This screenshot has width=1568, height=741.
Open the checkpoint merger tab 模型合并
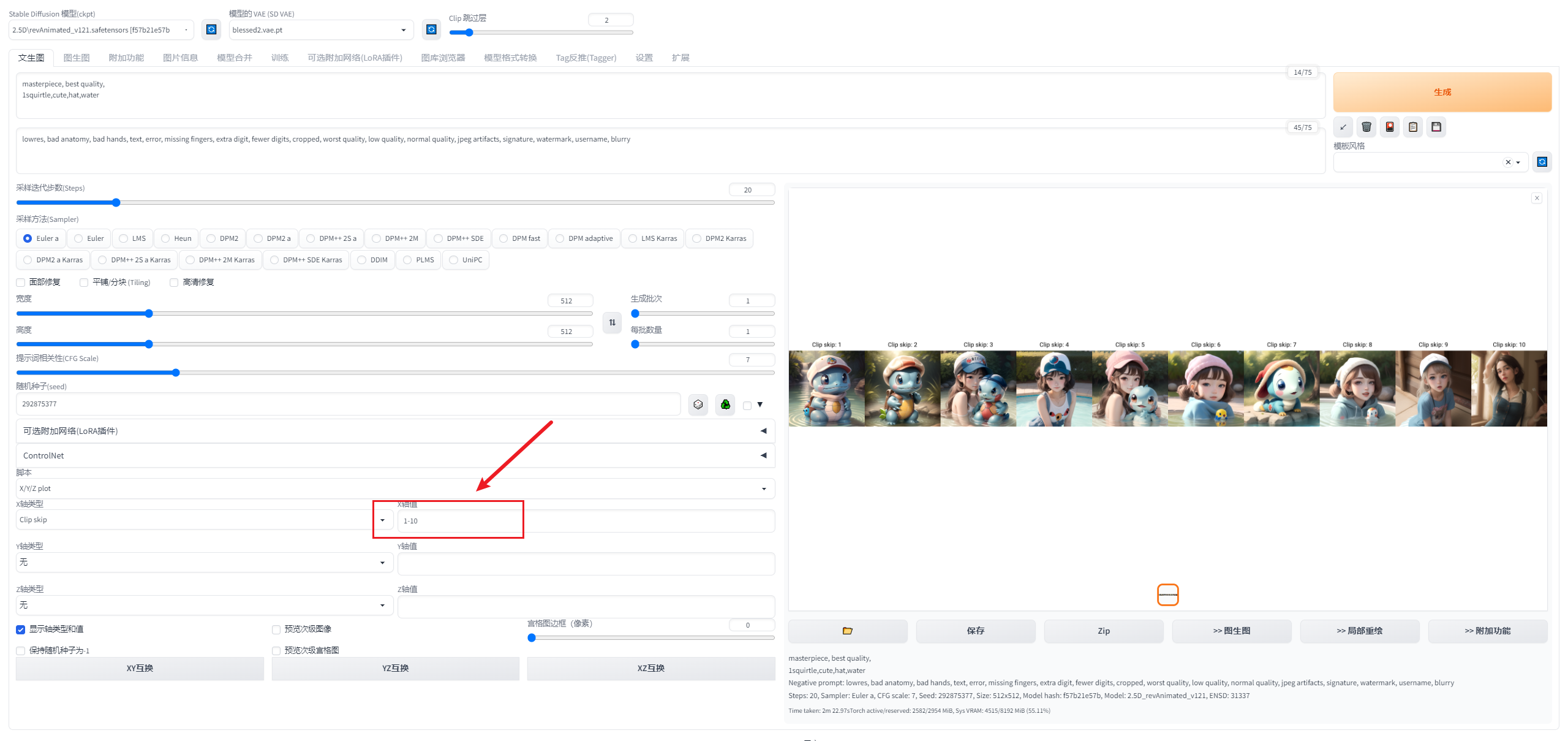pos(235,58)
